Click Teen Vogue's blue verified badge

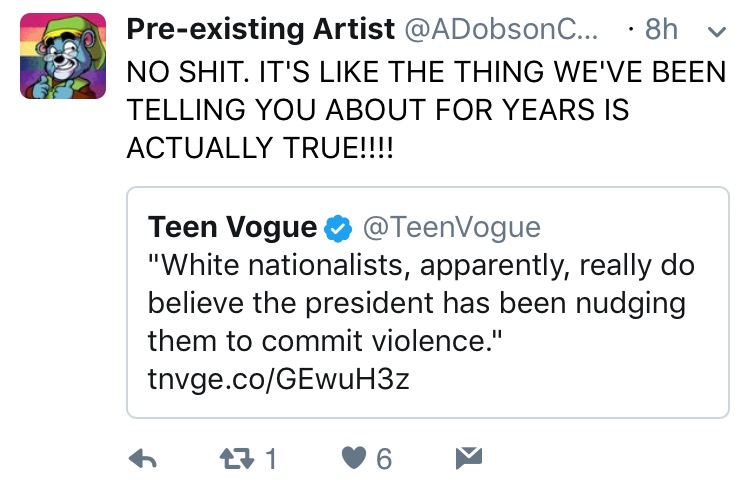point(338,229)
